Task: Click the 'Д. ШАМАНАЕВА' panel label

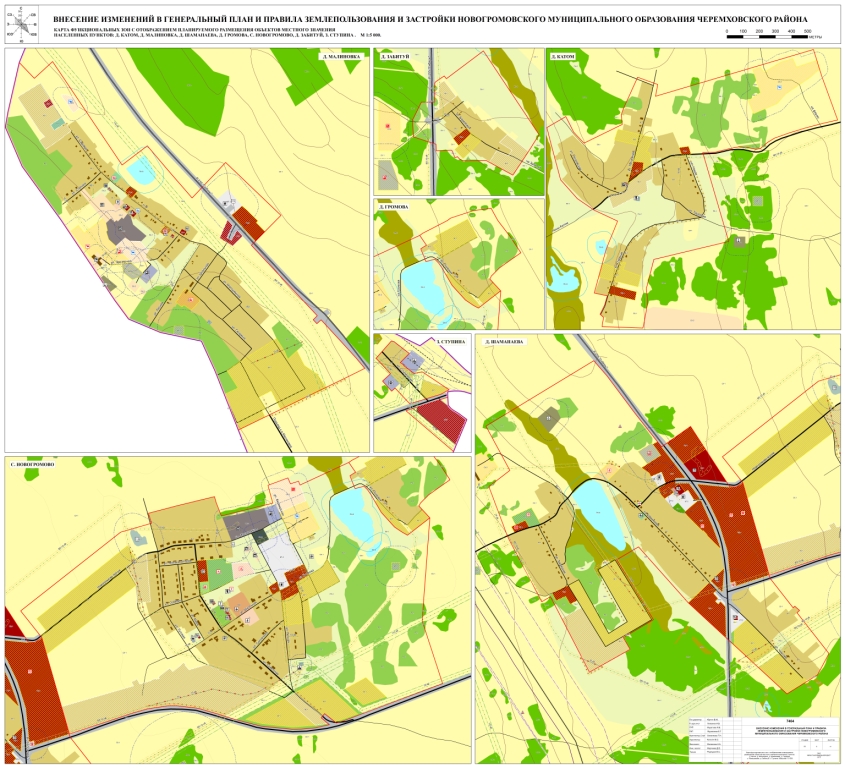Action: pyautogui.click(x=504, y=341)
